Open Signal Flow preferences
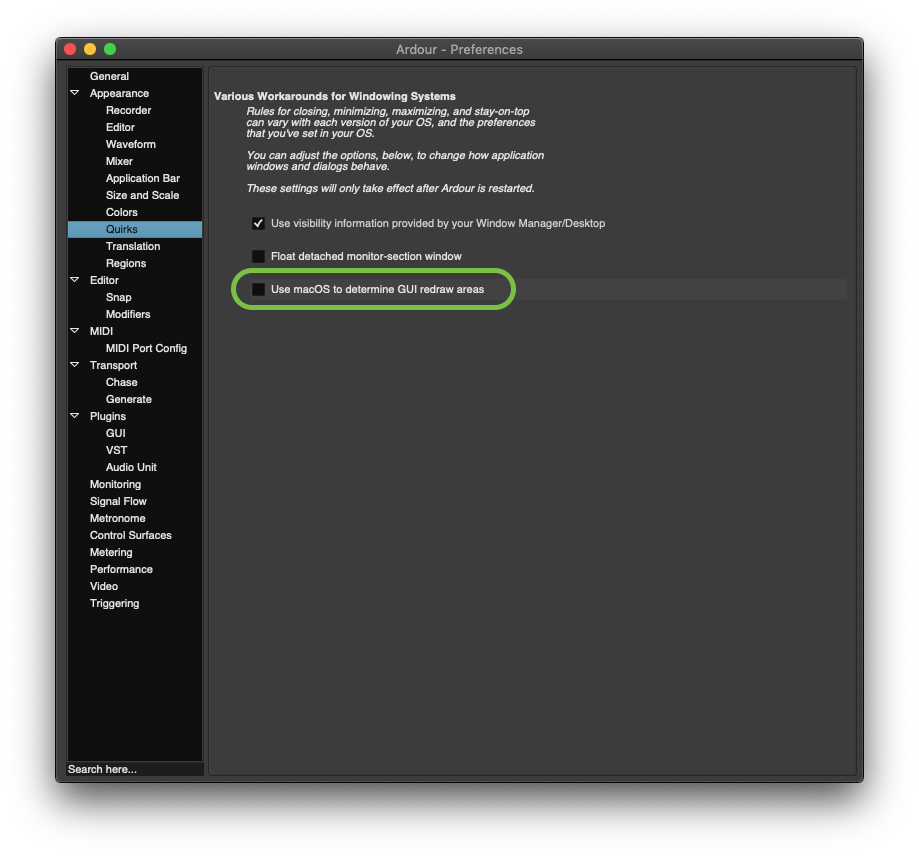Image resolution: width=919 pixels, height=856 pixels. [x=118, y=501]
